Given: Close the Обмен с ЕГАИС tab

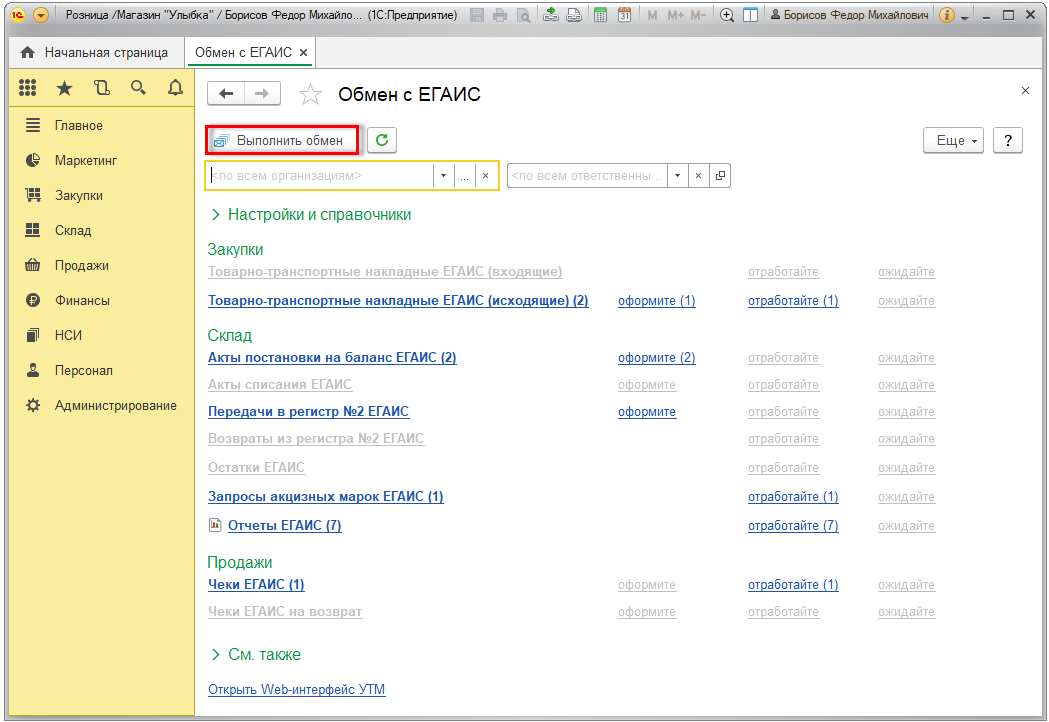Looking at the screenshot, I should (303, 52).
